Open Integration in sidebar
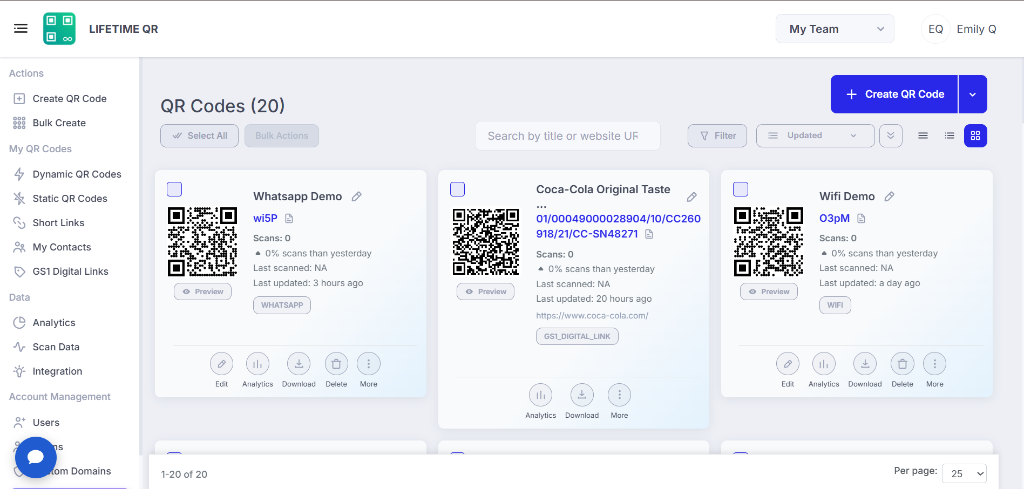1024x489 pixels. coord(57,371)
